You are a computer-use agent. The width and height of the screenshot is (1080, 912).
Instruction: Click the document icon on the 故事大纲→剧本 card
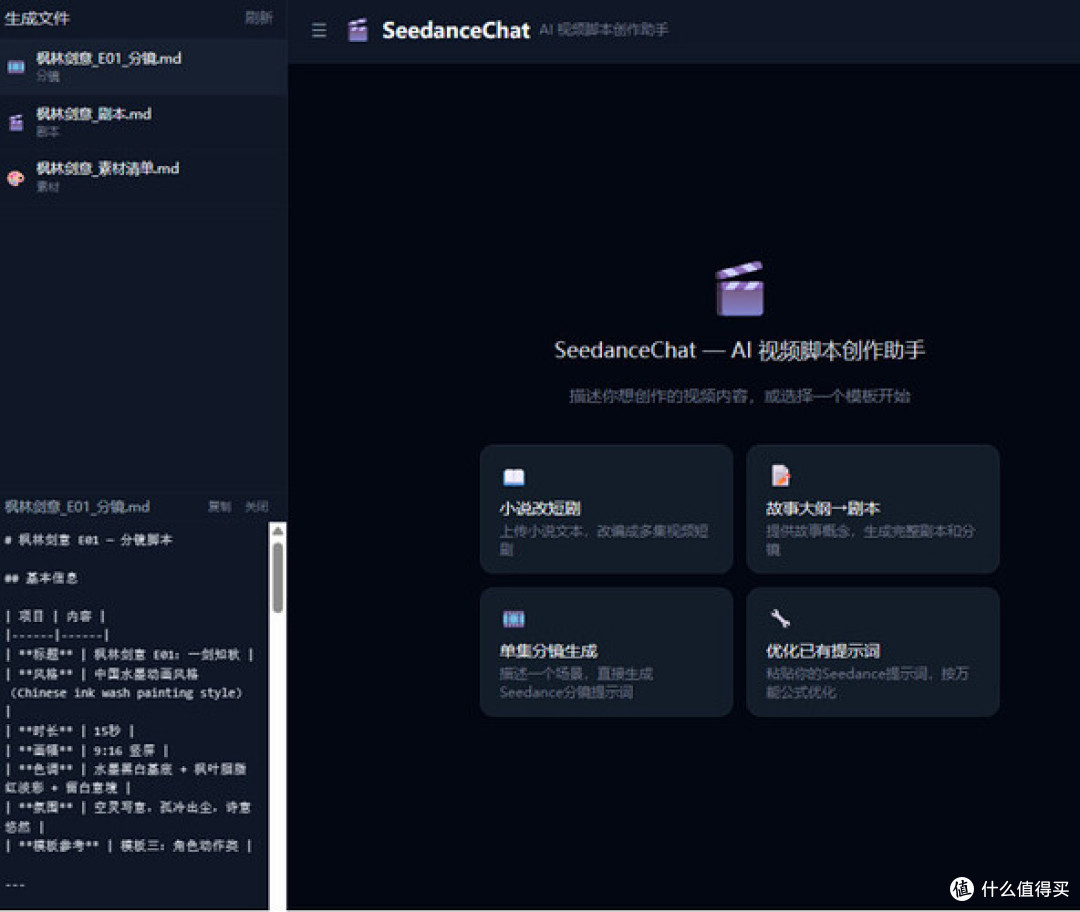780,475
